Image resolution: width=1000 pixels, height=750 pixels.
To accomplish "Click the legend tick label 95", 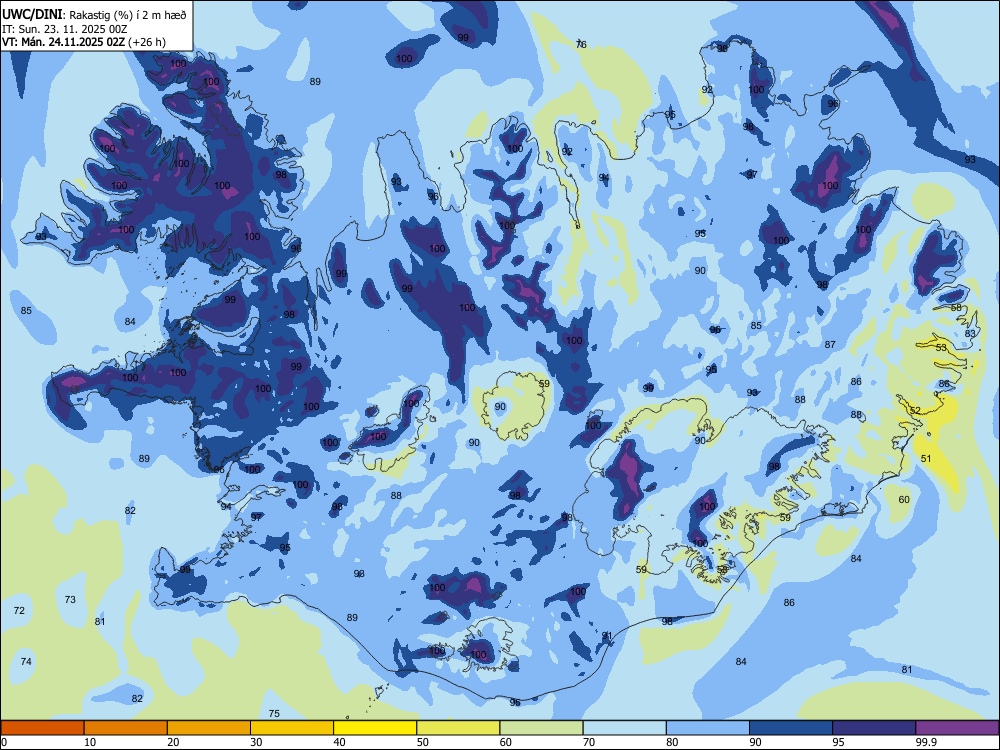I will click(x=838, y=742).
